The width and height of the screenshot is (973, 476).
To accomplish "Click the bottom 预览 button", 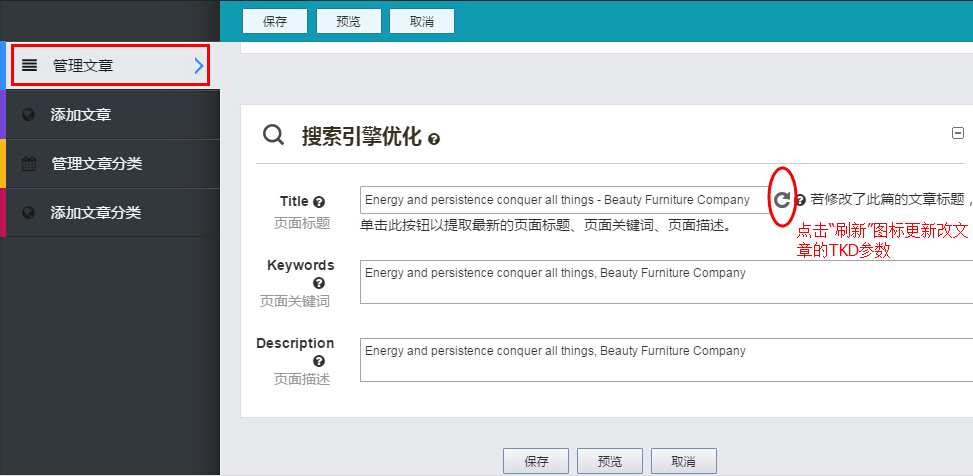I will click(x=609, y=461).
